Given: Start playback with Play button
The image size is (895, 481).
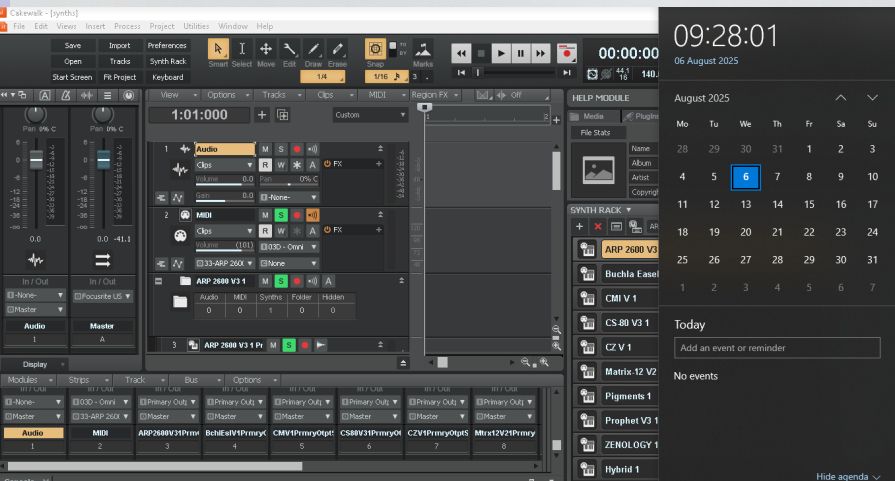Looking at the screenshot, I should [x=501, y=54].
